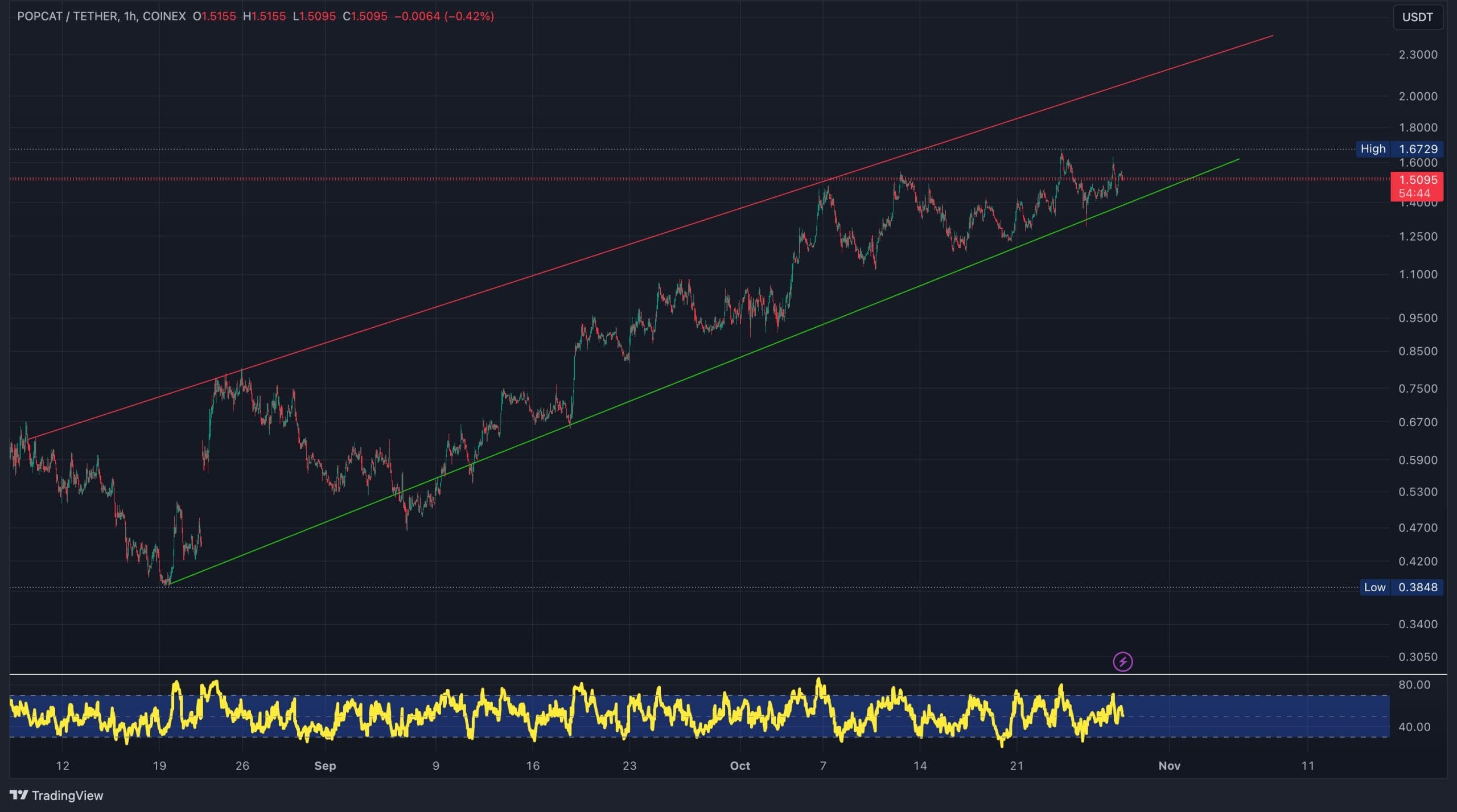Click the 1.8000 price axis value
Screen dimensions: 1457x812
point(1418,127)
